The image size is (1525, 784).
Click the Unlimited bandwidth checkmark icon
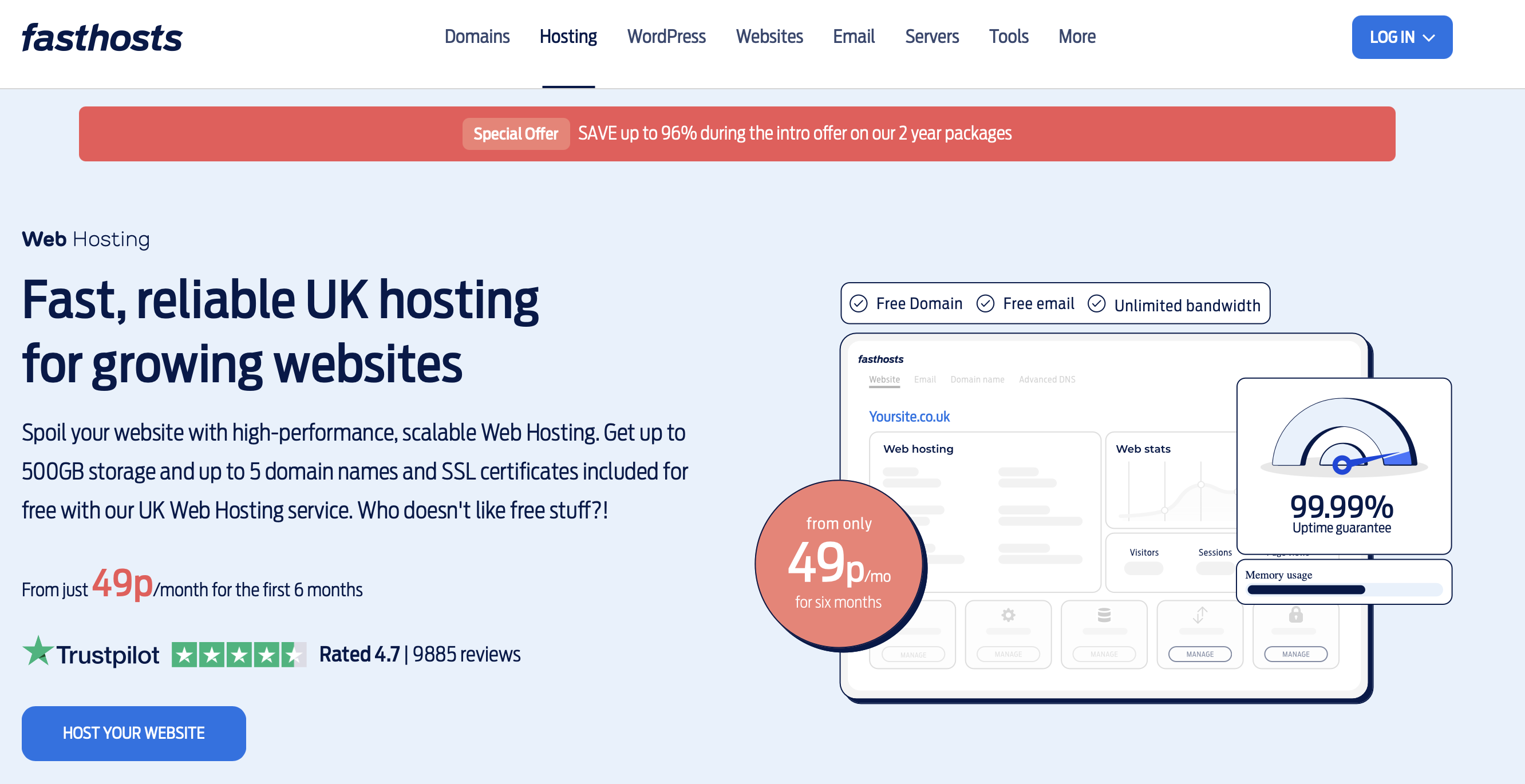point(1096,303)
